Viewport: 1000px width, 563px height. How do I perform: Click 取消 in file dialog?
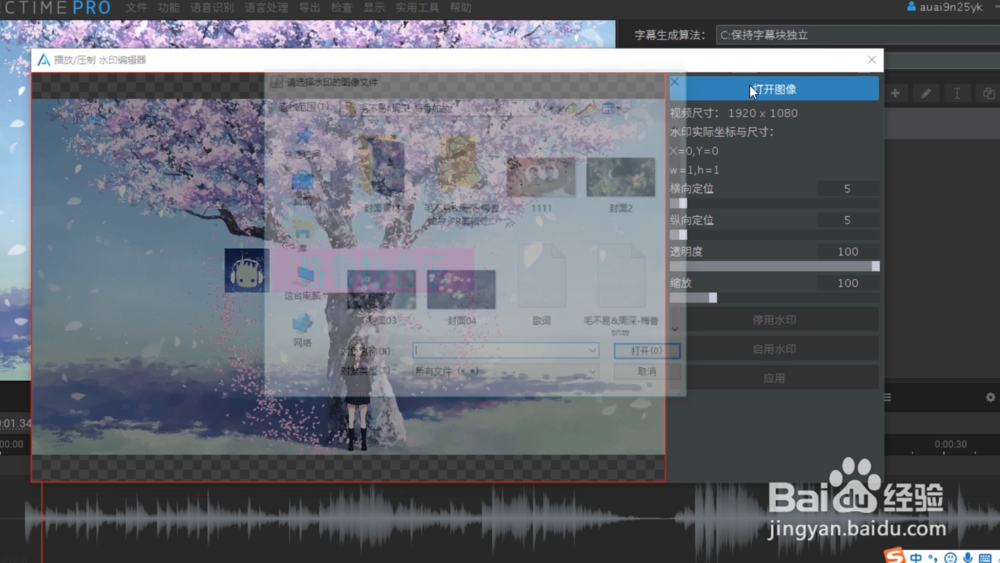(647, 371)
